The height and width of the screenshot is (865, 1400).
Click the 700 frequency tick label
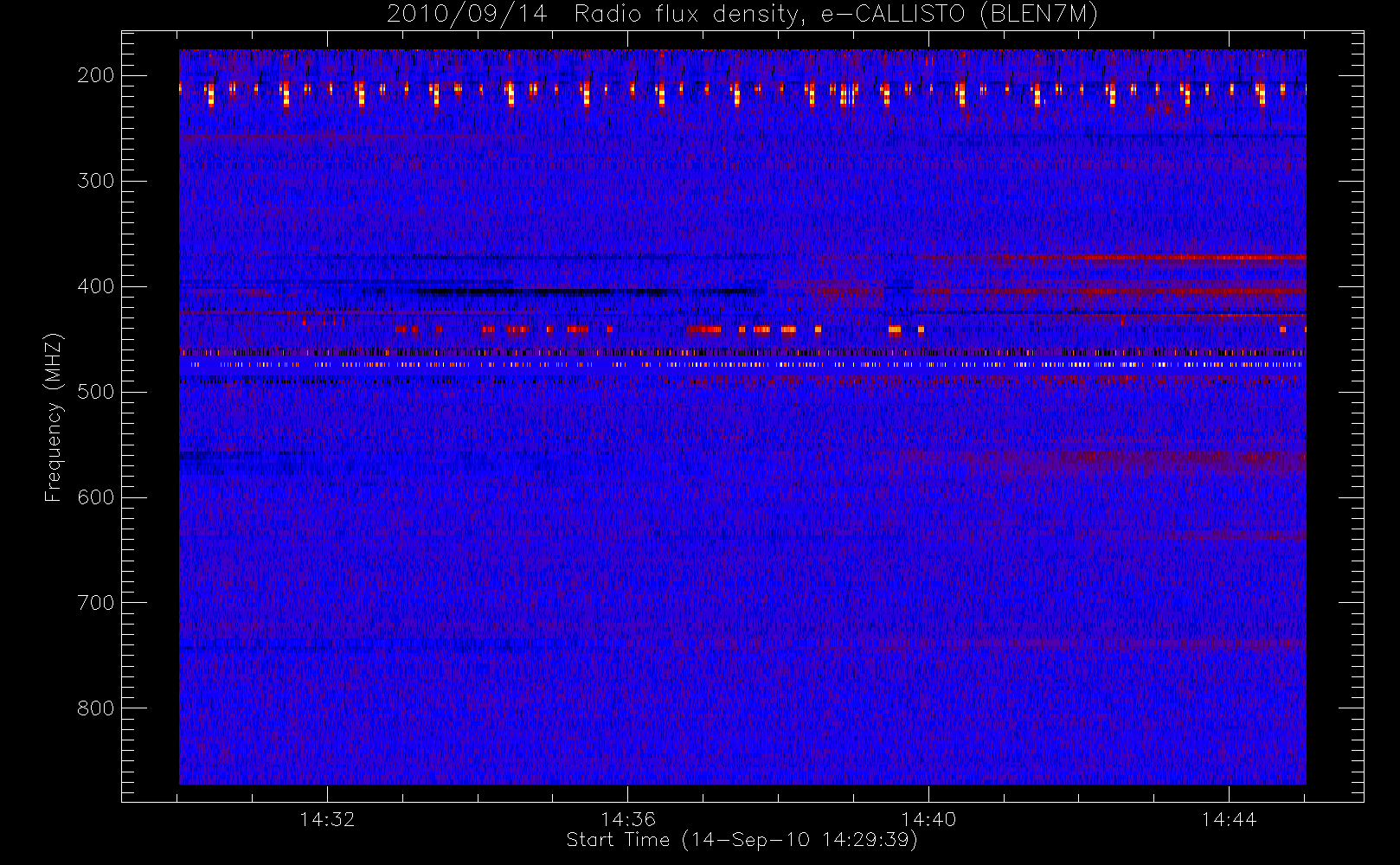pyautogui.click(x=96, y=603)
